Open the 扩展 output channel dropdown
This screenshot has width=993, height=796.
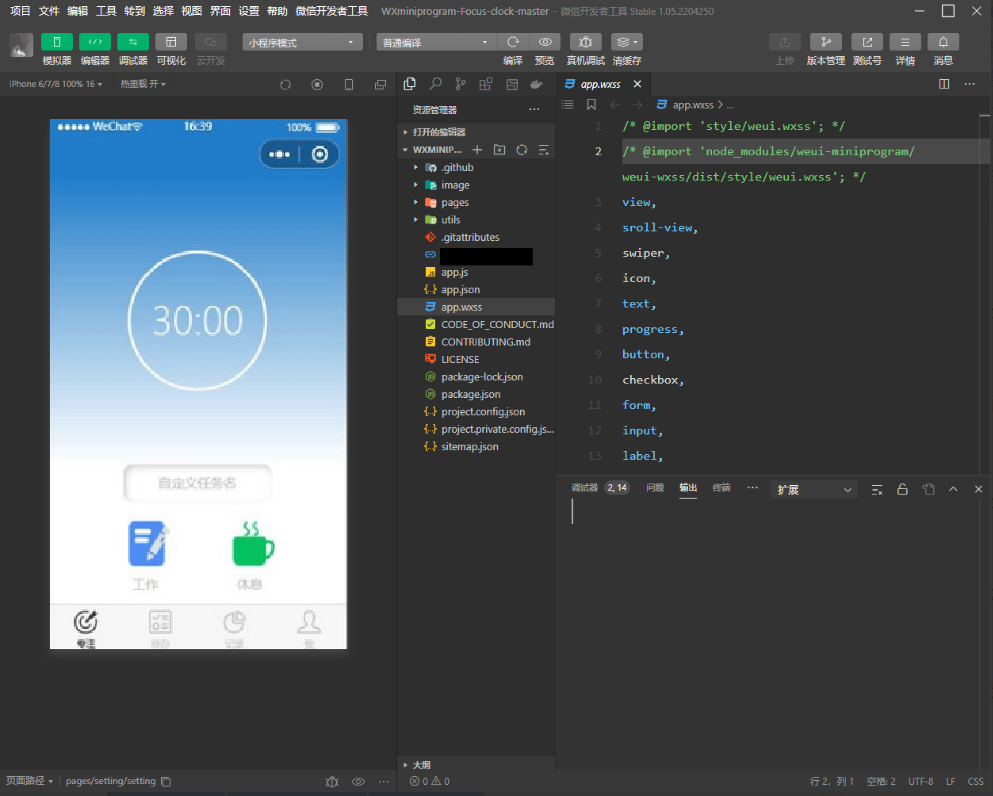pyautogui.click(x=814, y=490)
